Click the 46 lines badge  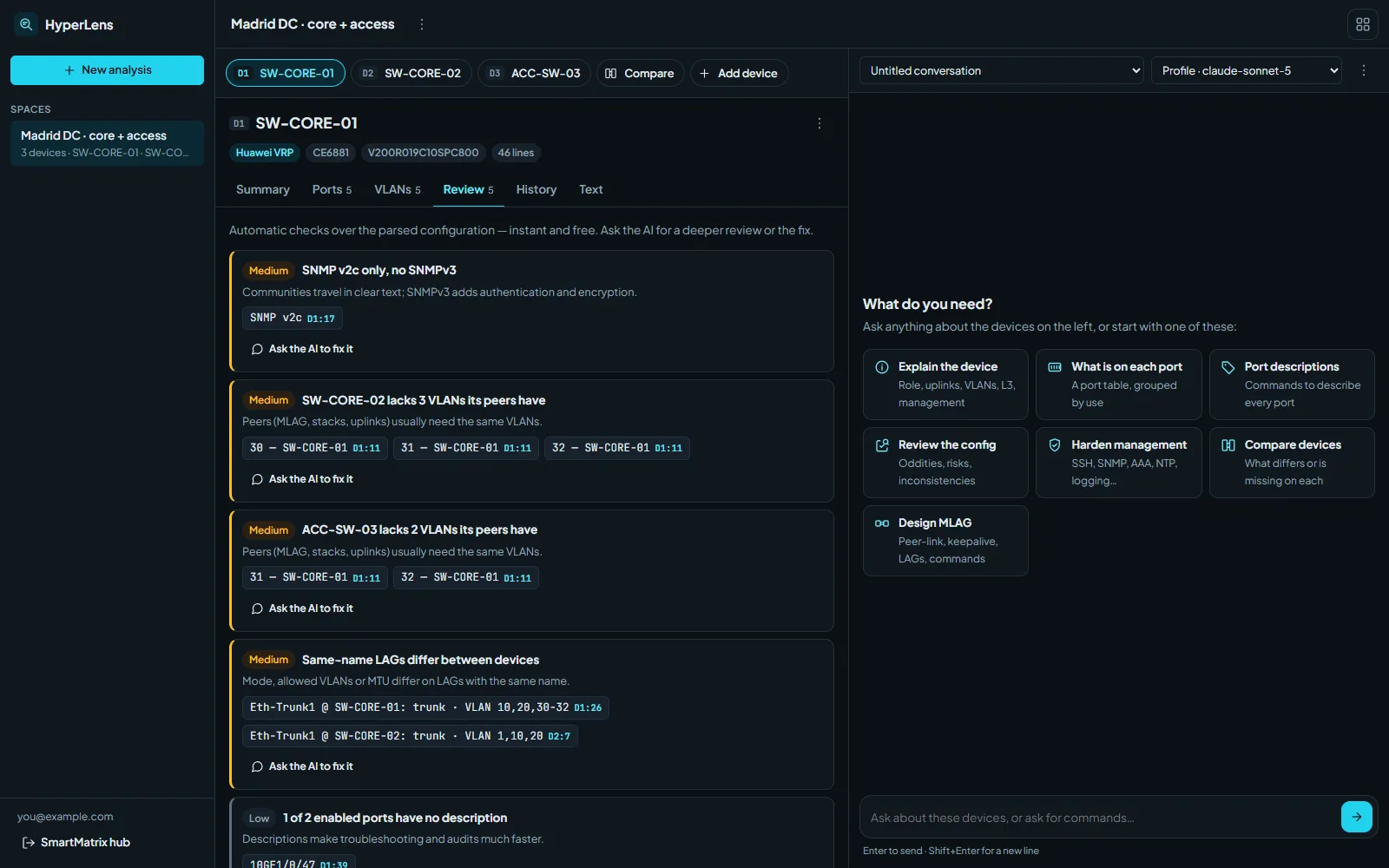coord(516,153)
